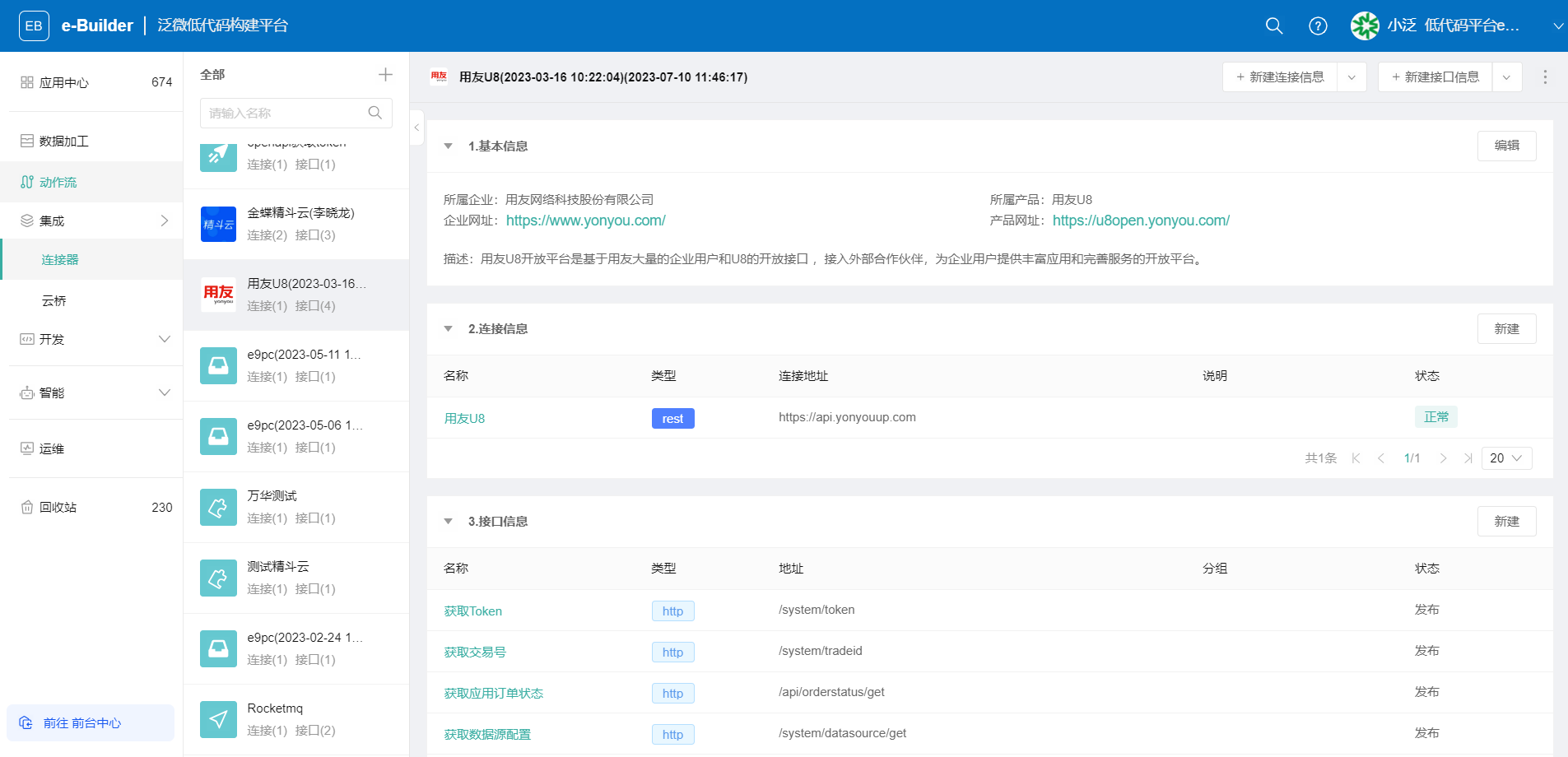Open the vertical three-dot more menu
Screen dimensions: 1568x757
click(x=1545, y=77)
